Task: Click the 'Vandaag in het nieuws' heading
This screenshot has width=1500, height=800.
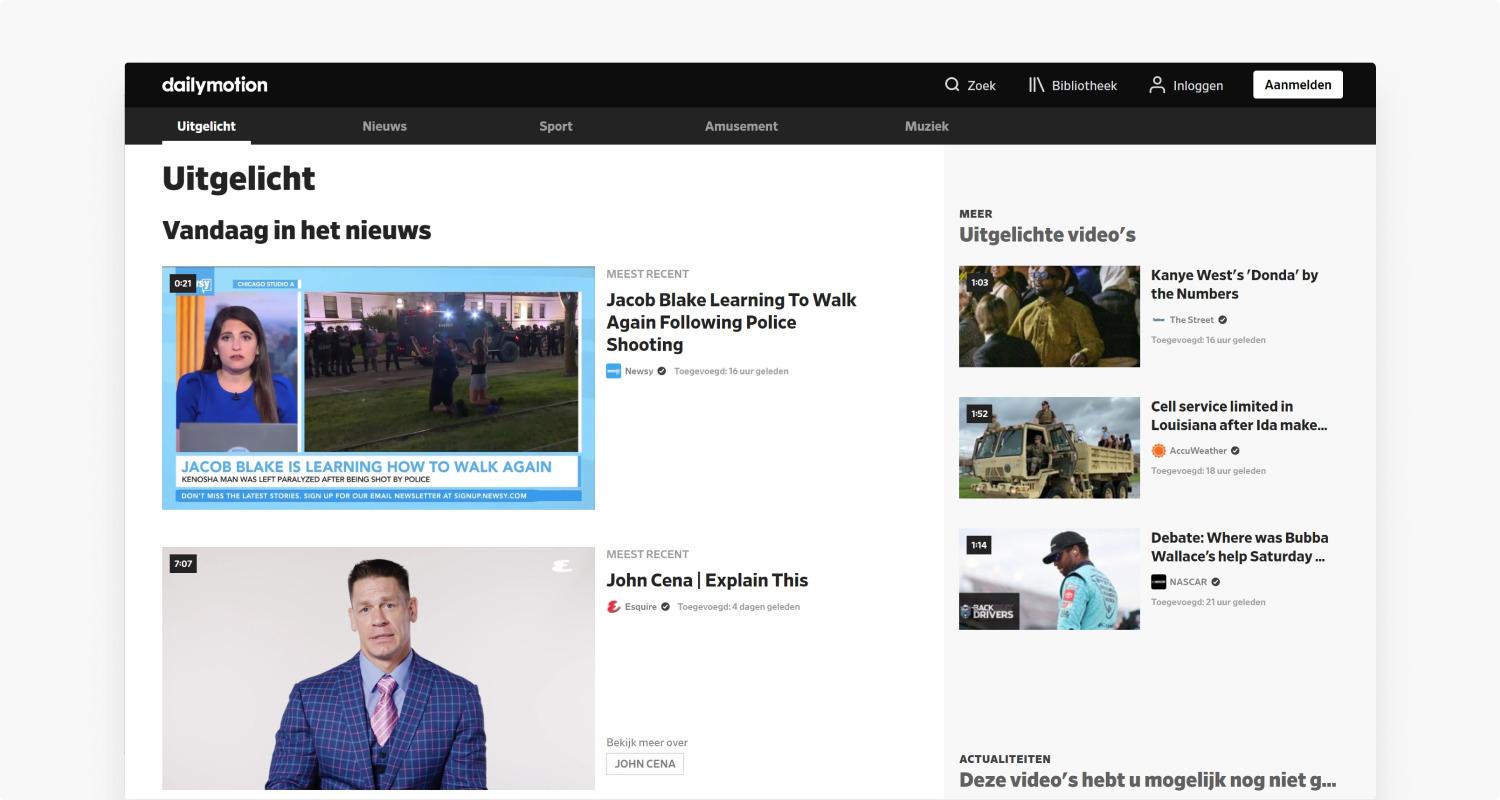Action: click(297, 230)
